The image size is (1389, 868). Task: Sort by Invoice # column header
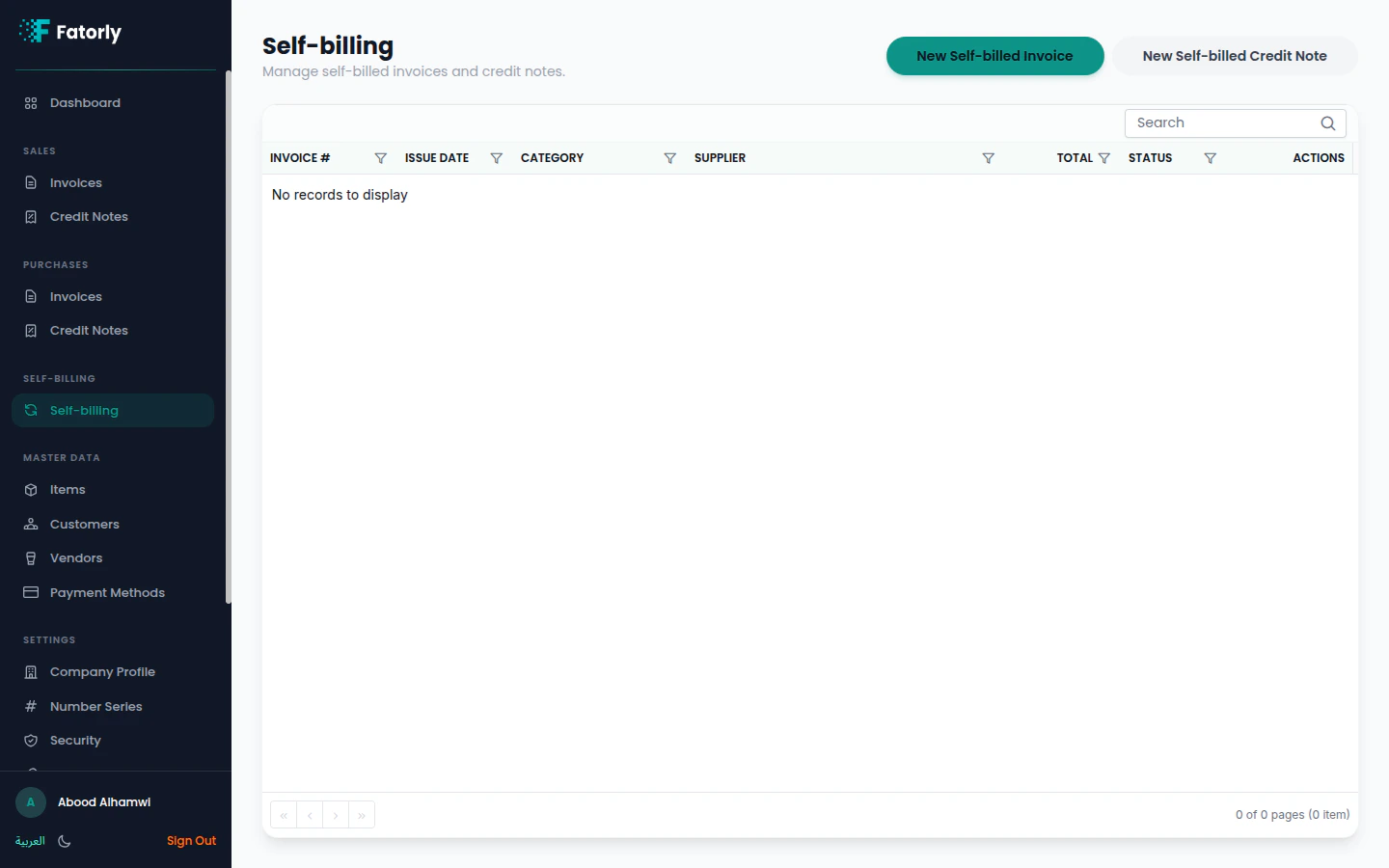(300, 158)
